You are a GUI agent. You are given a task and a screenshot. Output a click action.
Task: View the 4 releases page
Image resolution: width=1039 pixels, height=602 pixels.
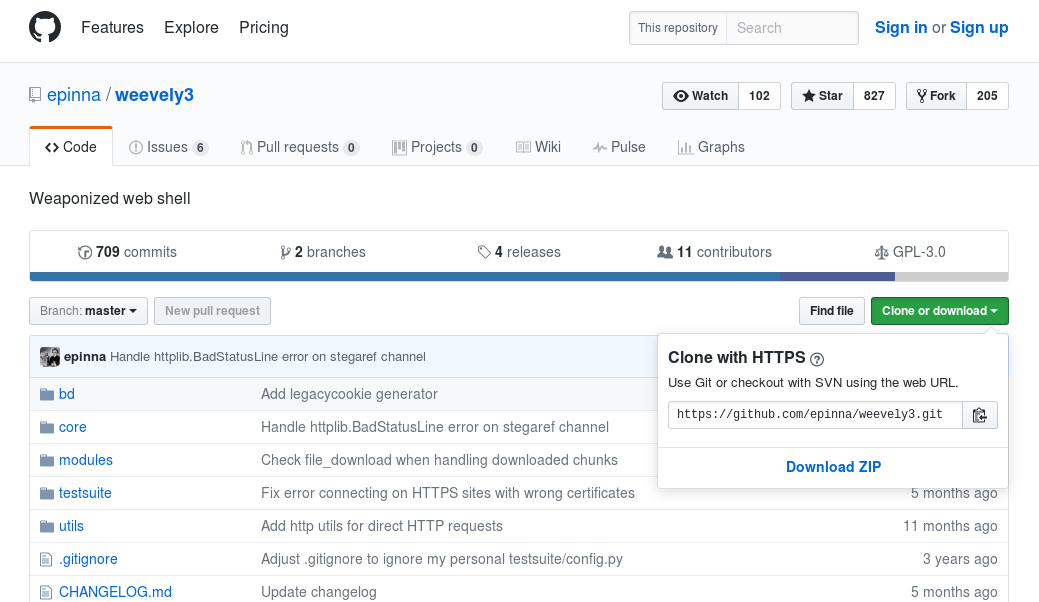(519, 252)
